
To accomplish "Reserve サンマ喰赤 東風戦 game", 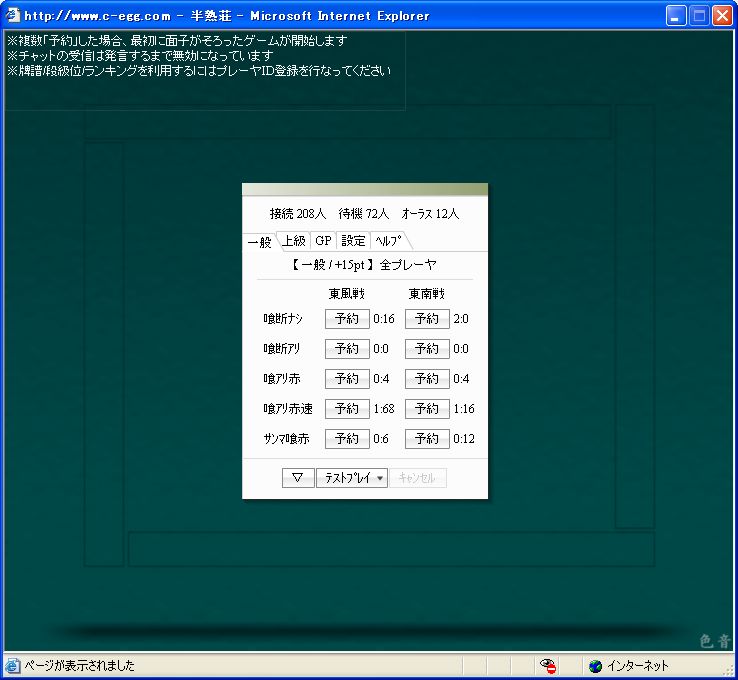I will 347,439.
